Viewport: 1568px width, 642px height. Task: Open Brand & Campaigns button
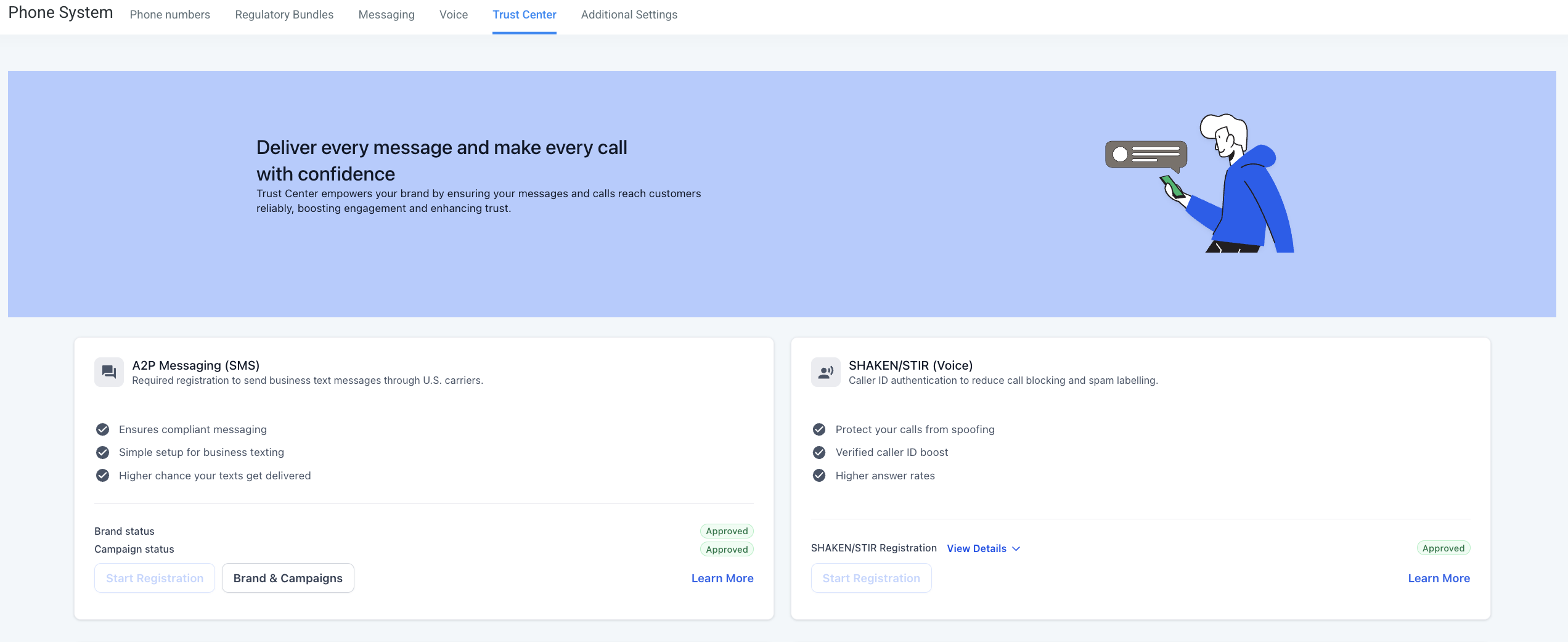click(288, 578)
